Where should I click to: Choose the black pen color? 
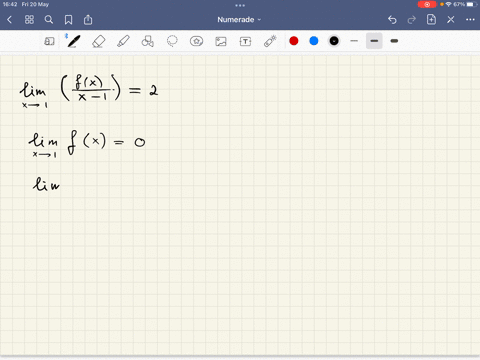[334, 41]
